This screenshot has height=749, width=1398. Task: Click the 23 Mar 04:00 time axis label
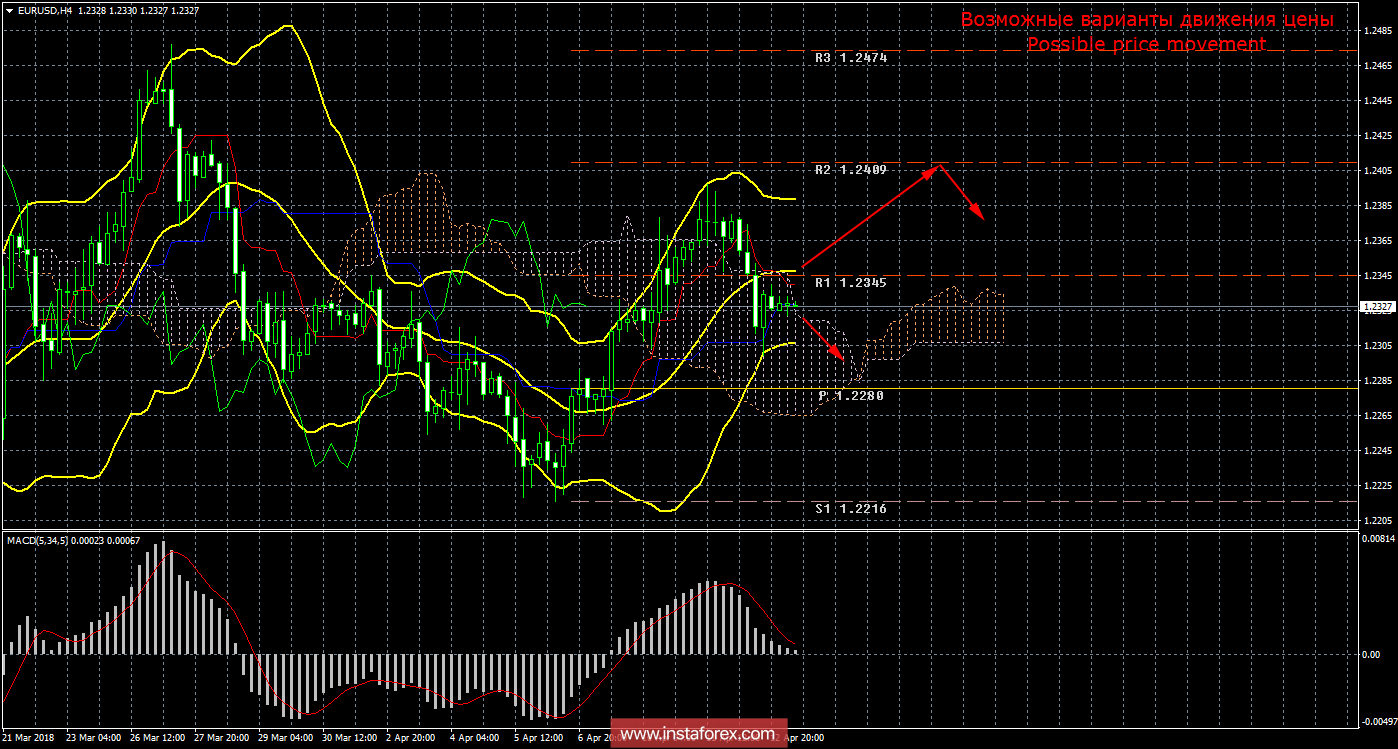click(94, 738)
